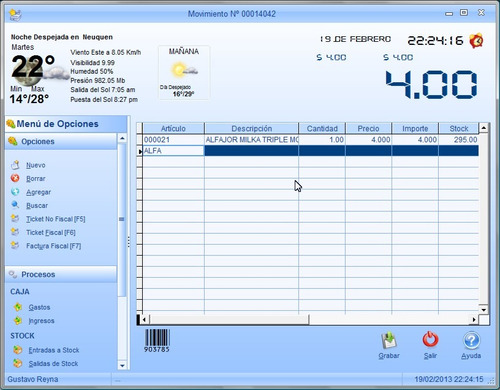Image resolution: width=500 pixels, height=390 pixels.
Task: Click the Descripción column header
Action: point(252,128)
